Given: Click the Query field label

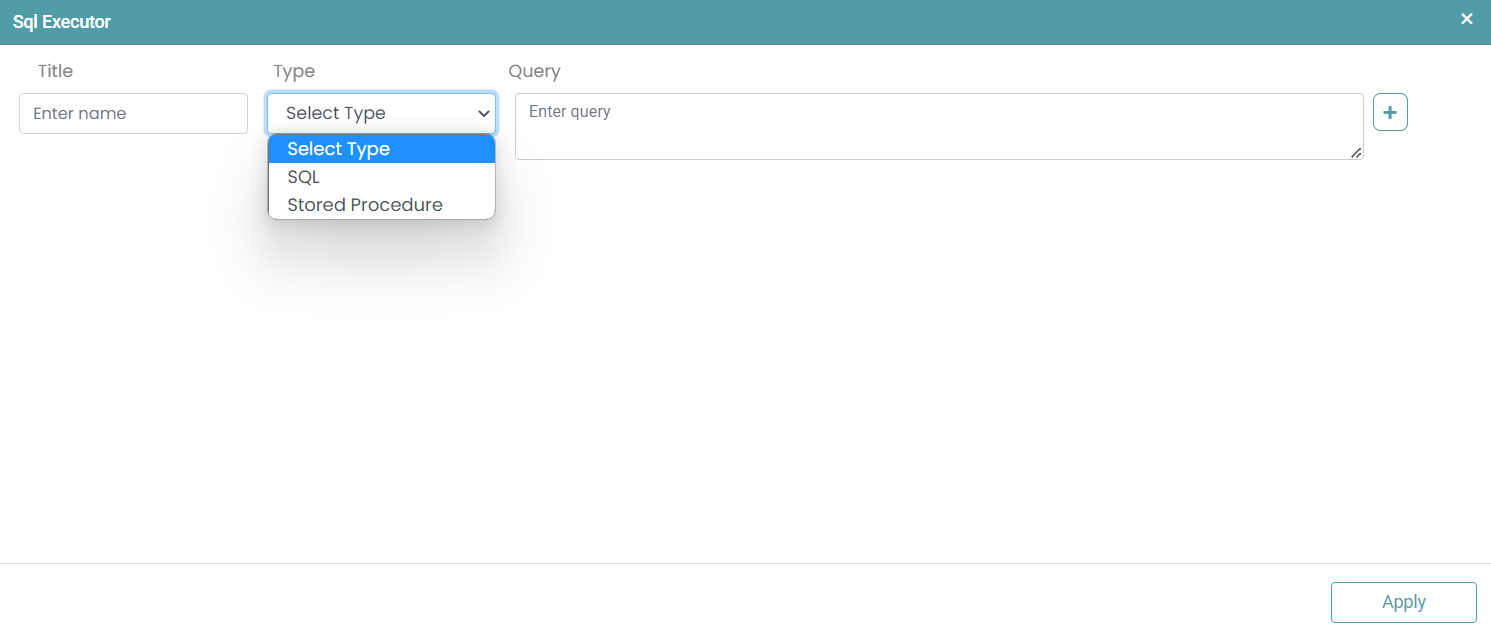Looking at the screenshot, I should tap(534, 71).
